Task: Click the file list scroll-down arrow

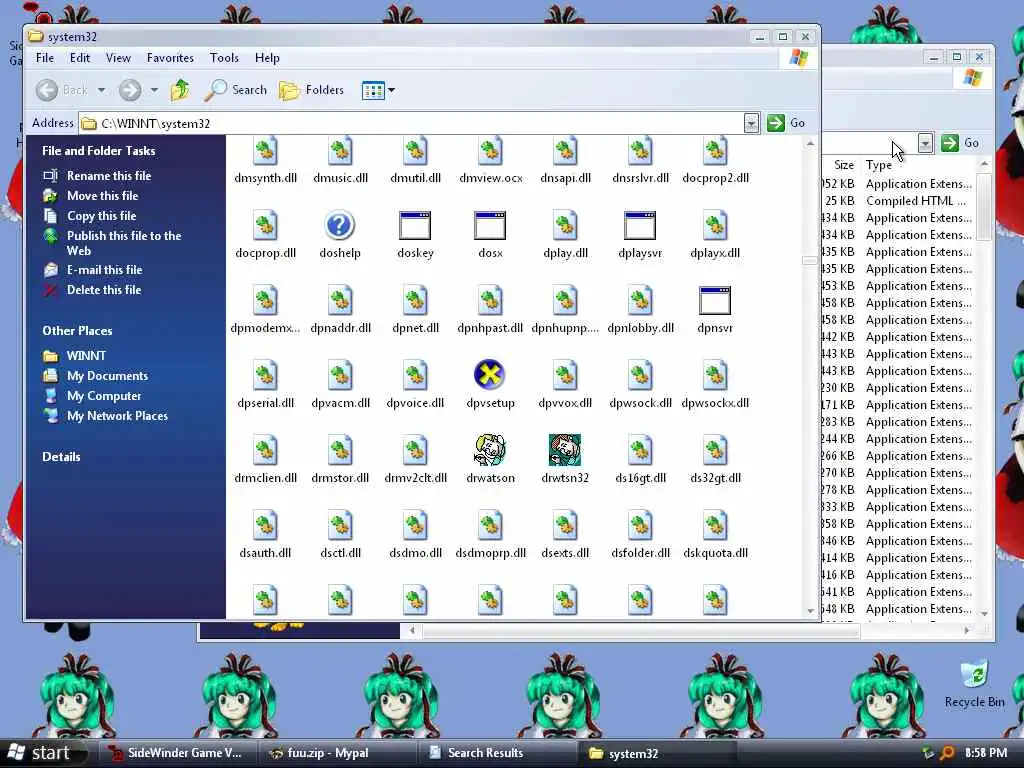Action: pos(810,611)
